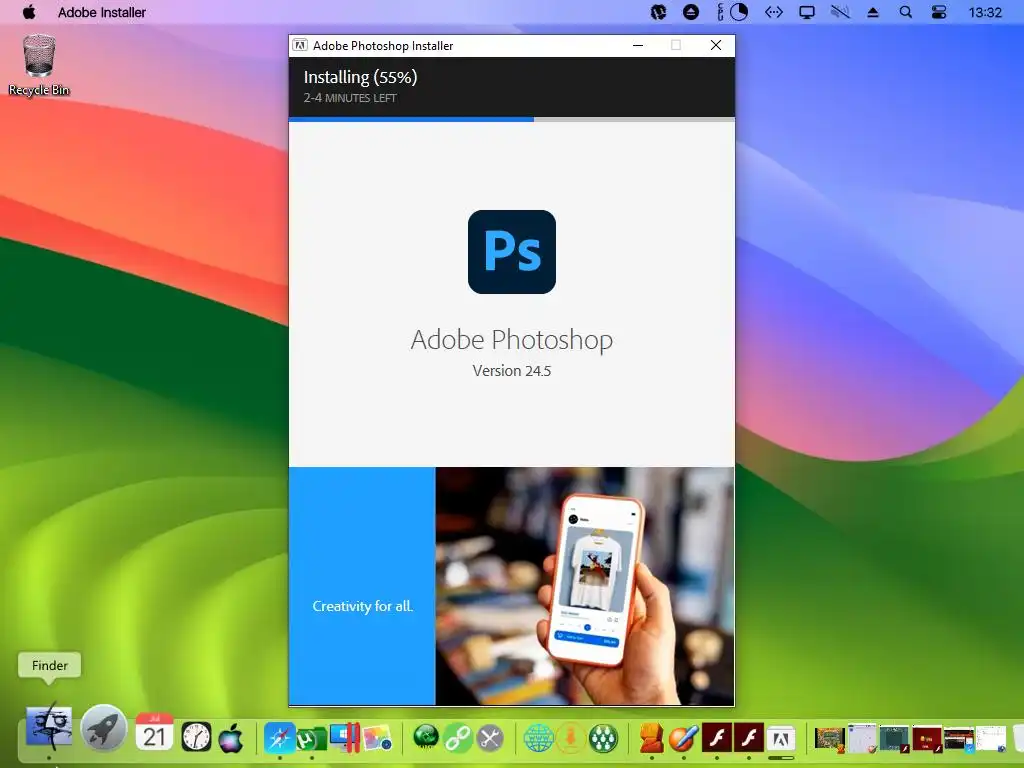
Task: Click the Photoshop Ps logo
Action: [x=512, y=251]
